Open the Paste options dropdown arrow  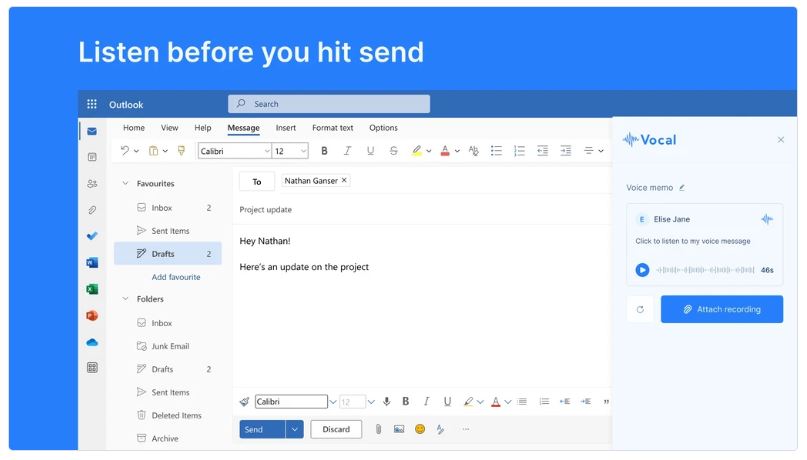pos(165,151)
